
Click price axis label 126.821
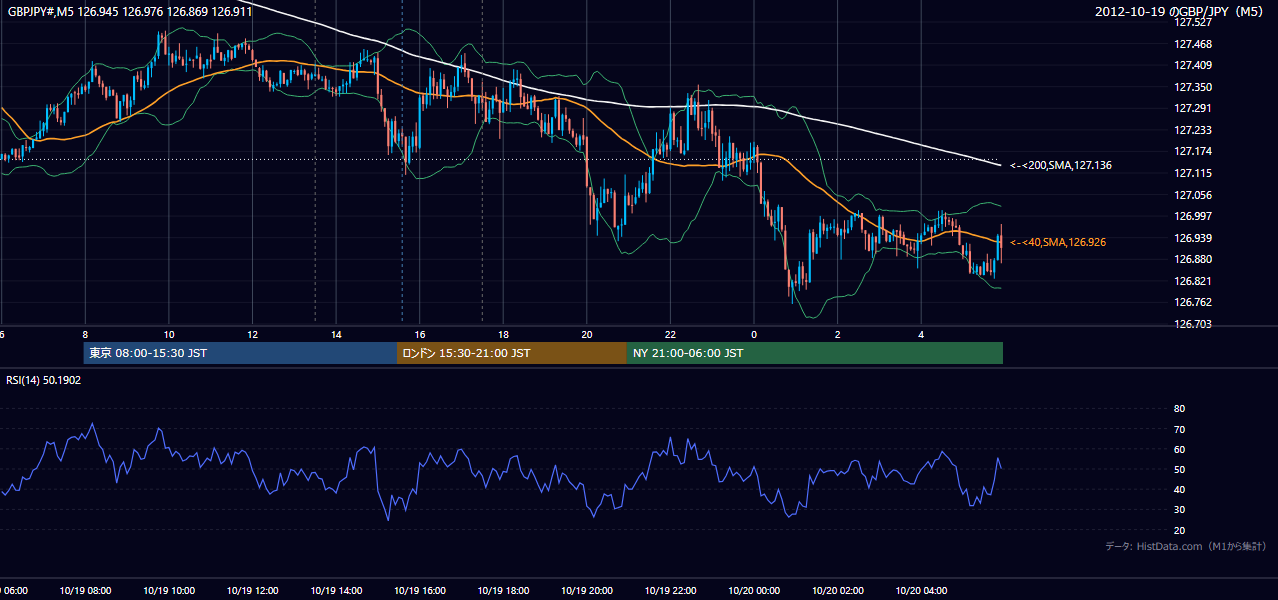point(1193,281)
